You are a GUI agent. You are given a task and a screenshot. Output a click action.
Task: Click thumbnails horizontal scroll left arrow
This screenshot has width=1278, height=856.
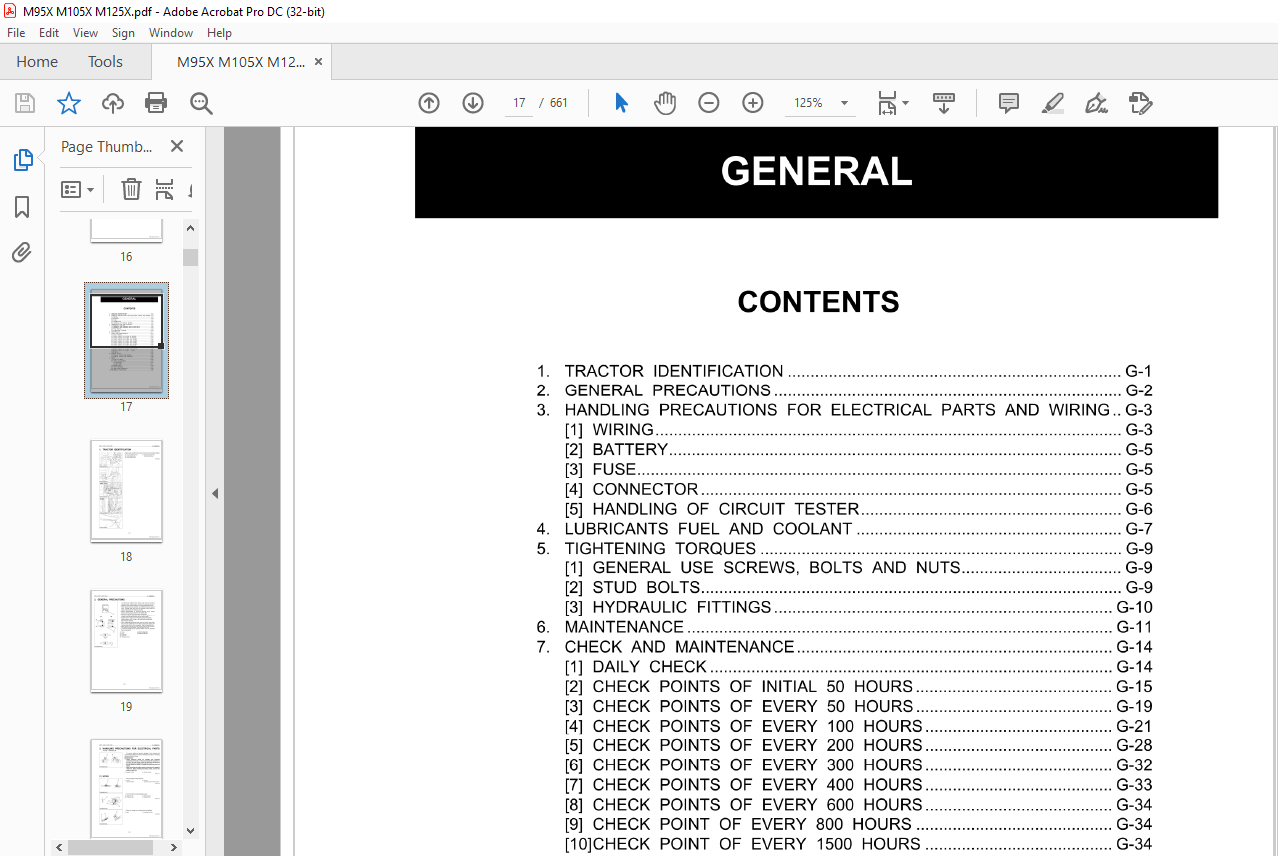click(60, 847)
